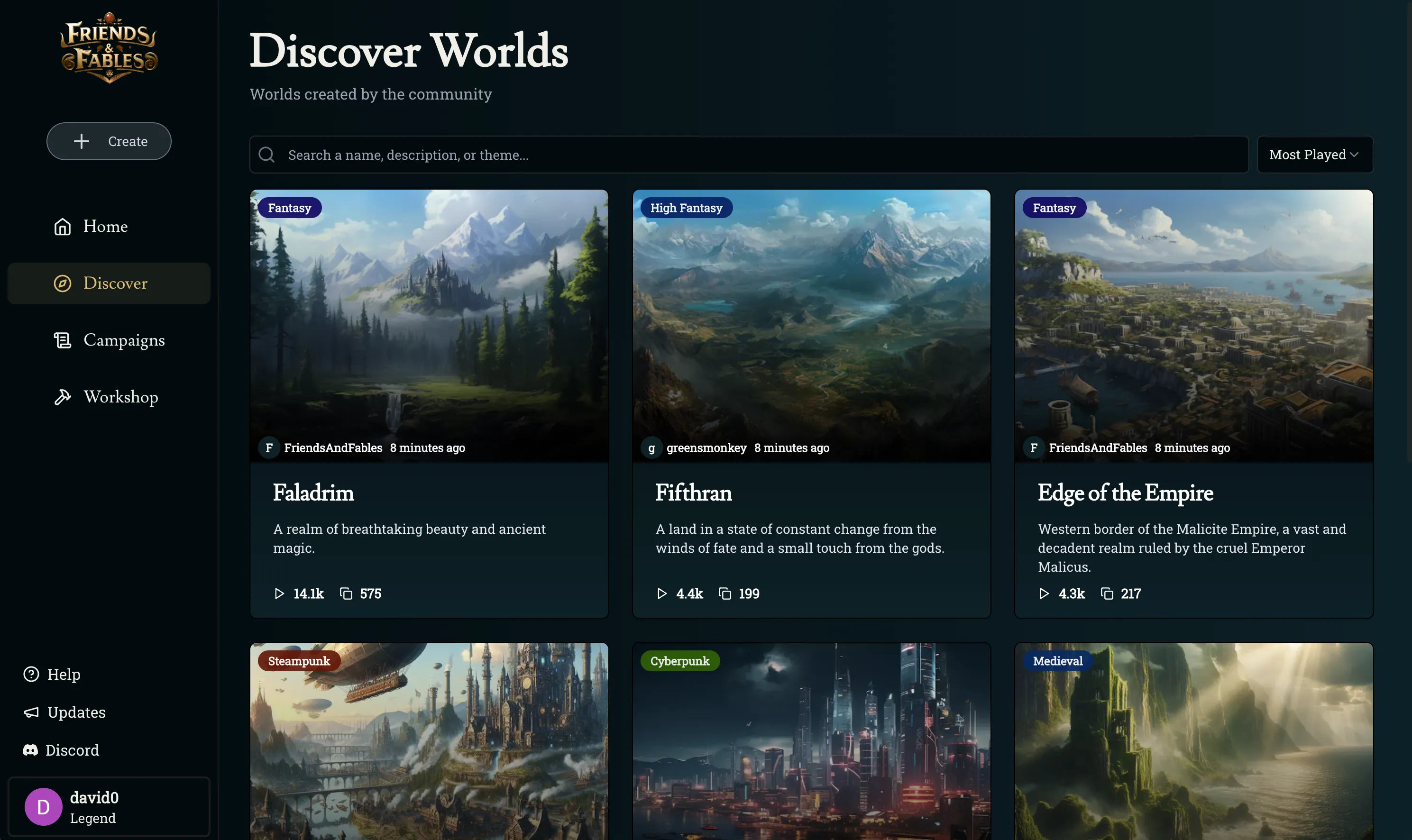
Task: Open the Discord icon in sidebar
Action: coord(30,750)
